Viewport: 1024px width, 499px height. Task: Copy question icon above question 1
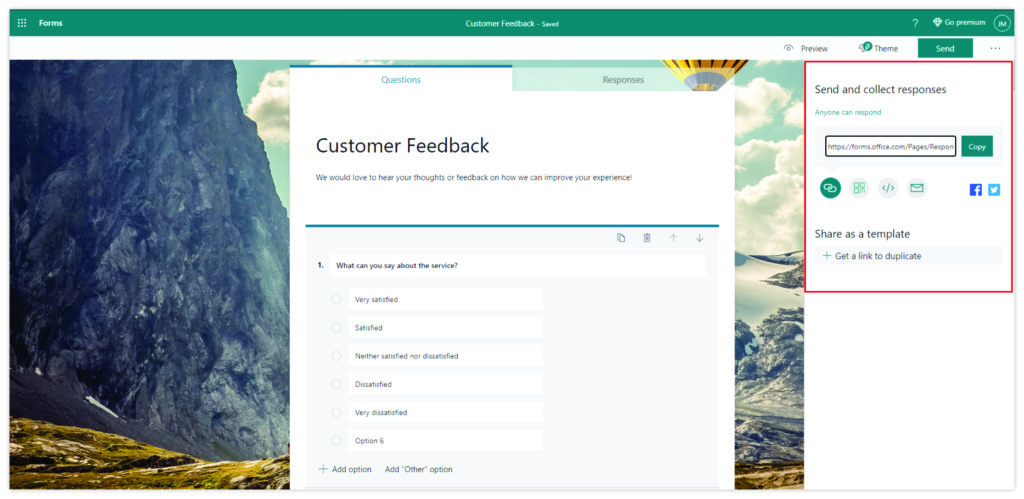pyautogui.click(x=621, y=238)
